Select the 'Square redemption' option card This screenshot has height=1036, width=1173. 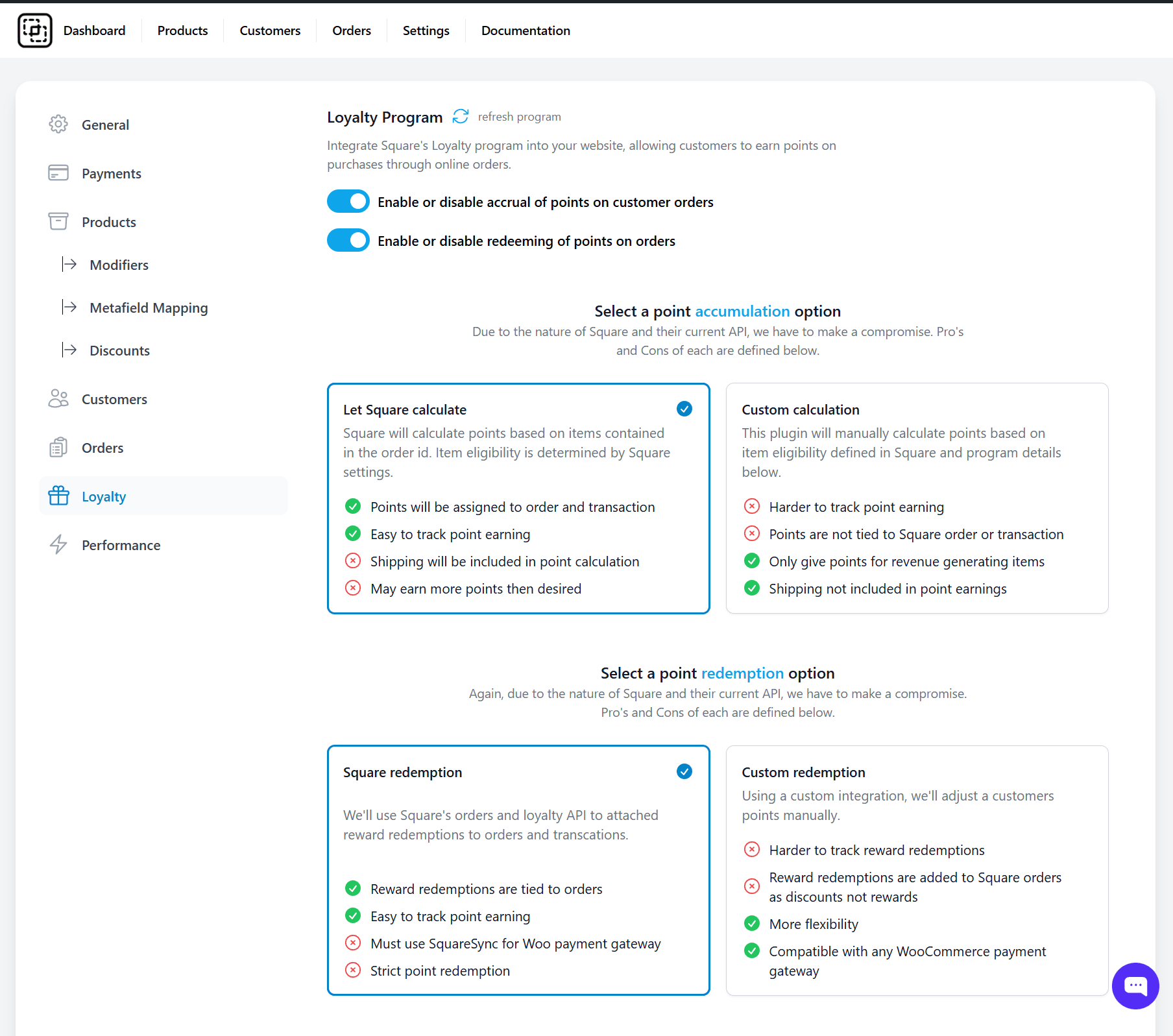(x=518, y=870)
